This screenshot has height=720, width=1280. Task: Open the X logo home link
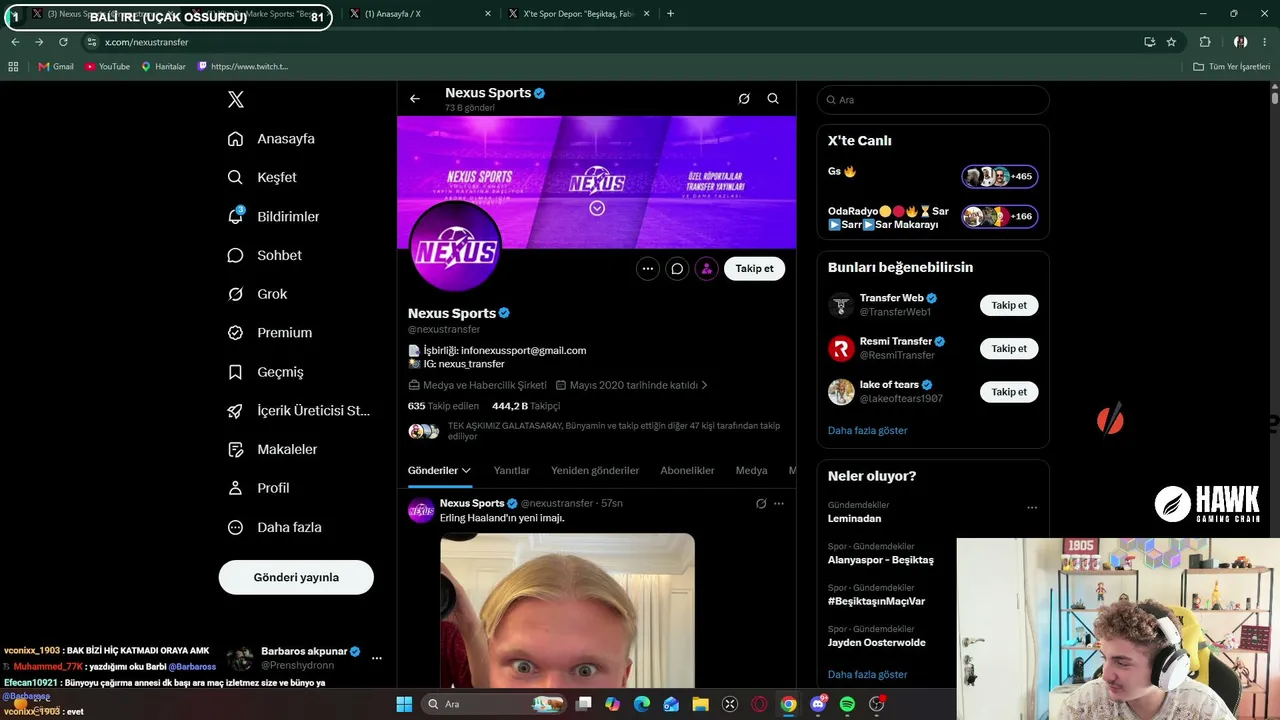click(x=236, y=99)
